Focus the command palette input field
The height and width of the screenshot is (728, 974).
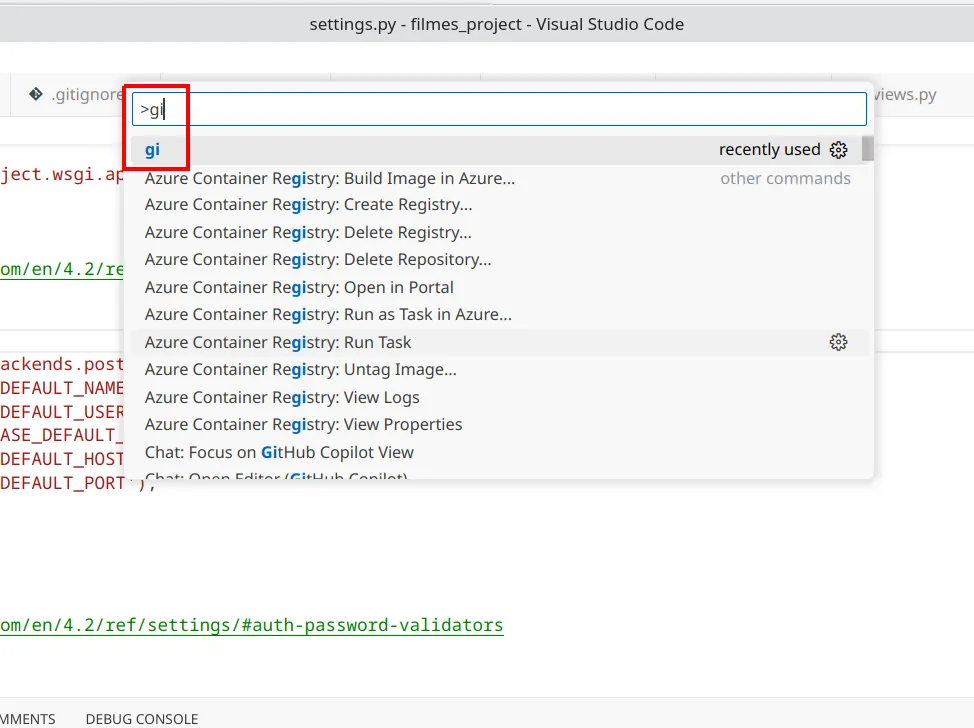tap(499, 109)
